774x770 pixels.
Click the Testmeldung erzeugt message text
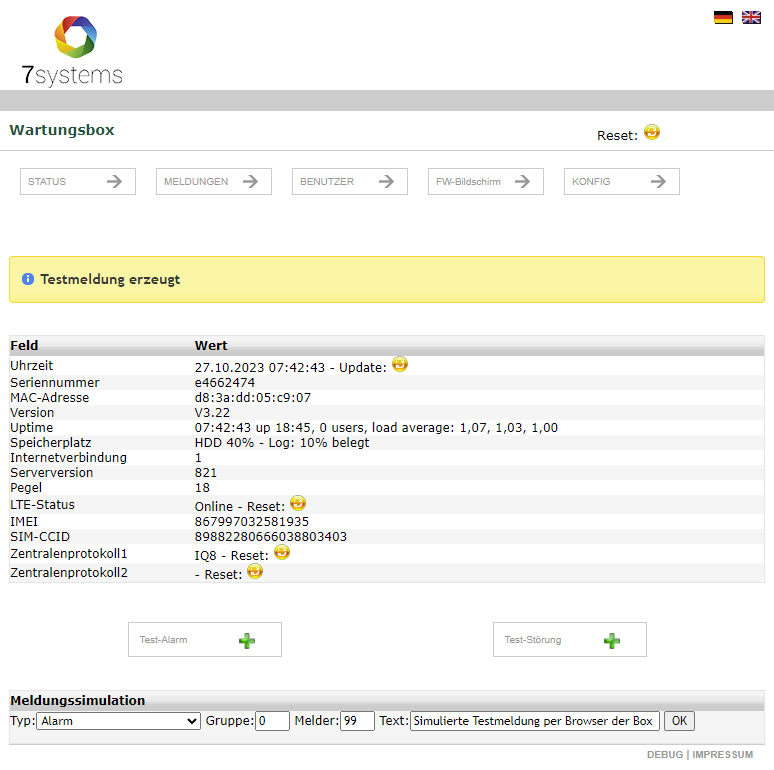(110, 279)
